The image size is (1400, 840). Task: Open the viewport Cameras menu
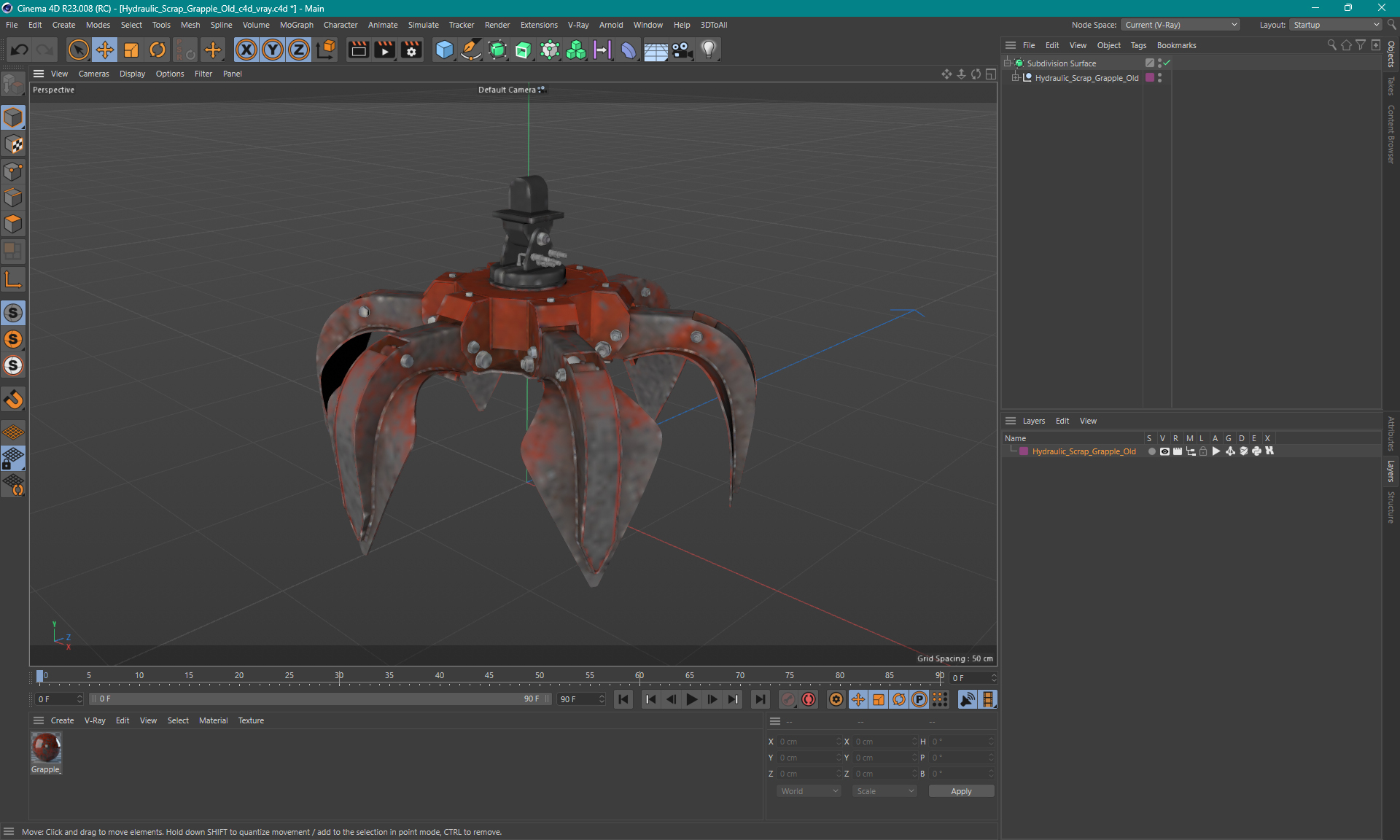(x=93, y=74)
